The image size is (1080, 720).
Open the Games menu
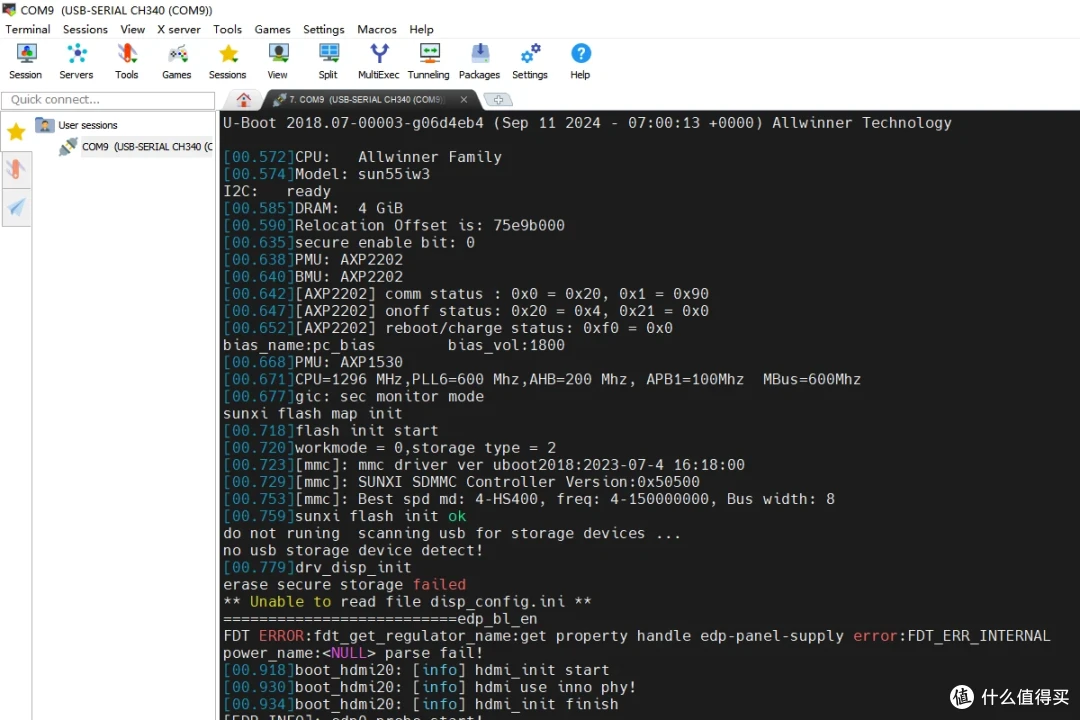272,29
